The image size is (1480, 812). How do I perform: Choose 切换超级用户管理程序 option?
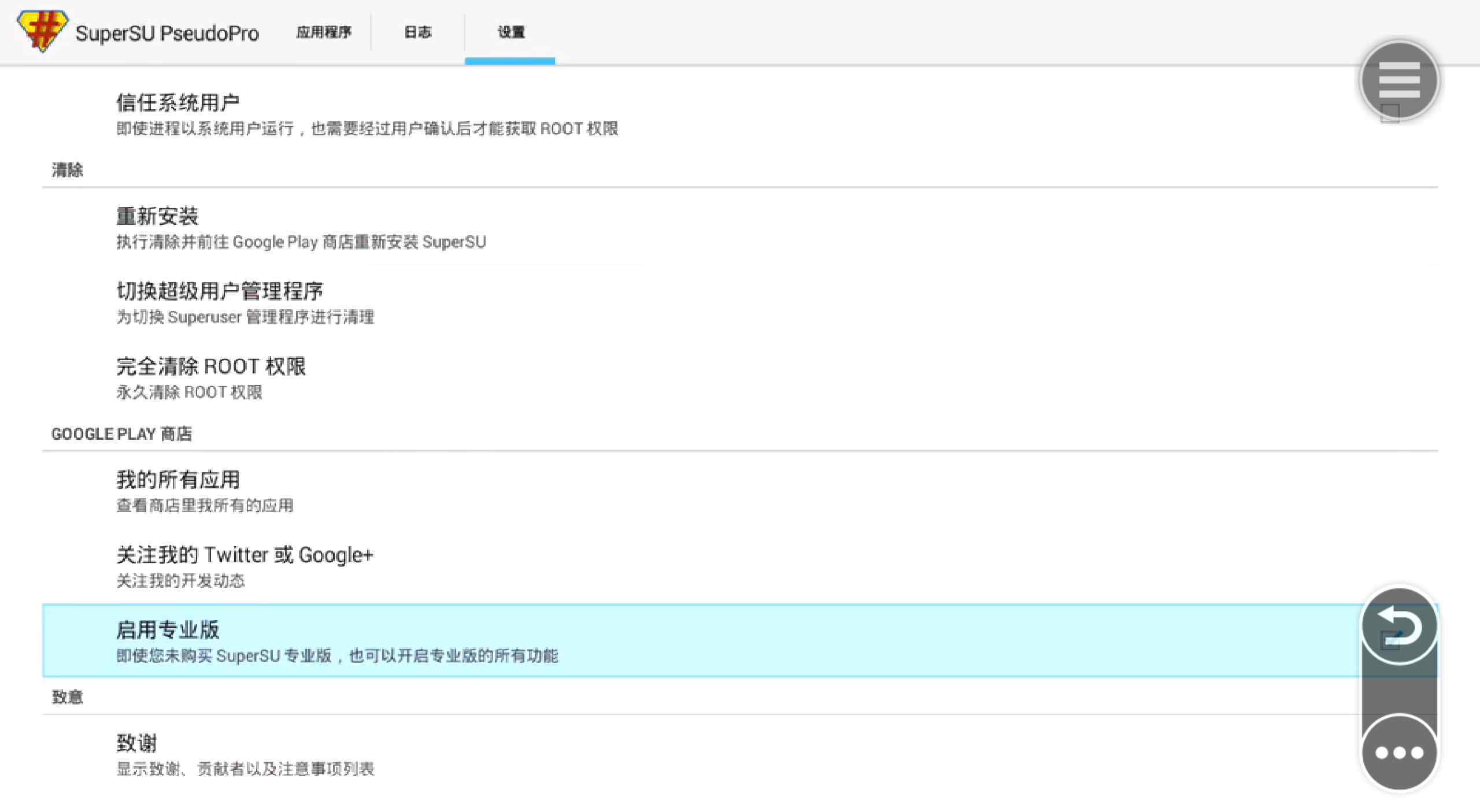pos(740,303)
